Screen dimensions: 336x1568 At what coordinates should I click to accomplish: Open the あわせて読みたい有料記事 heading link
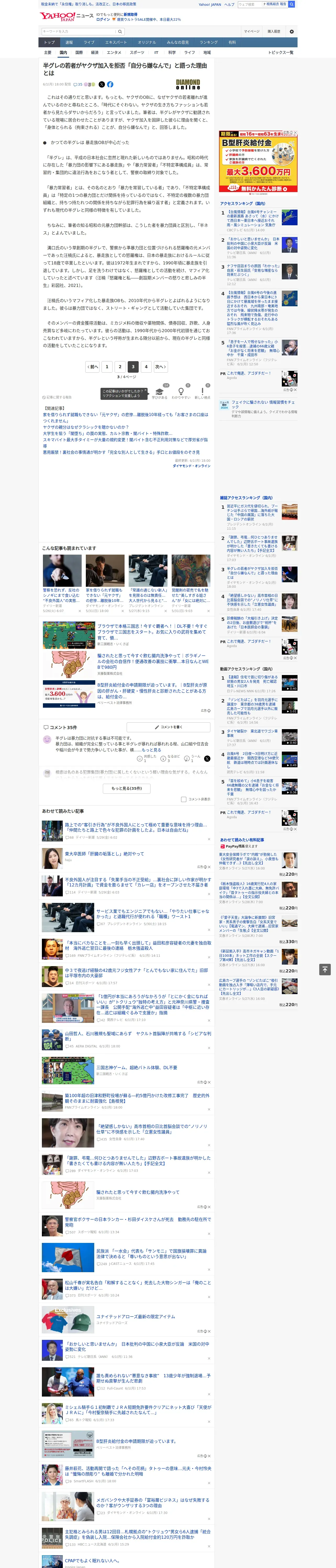tap(242, 839)
